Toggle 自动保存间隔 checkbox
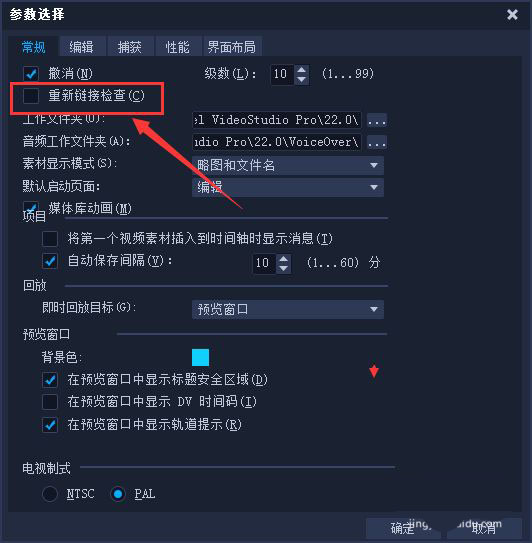This screenshot has height=543, width=532. point(50,261)
